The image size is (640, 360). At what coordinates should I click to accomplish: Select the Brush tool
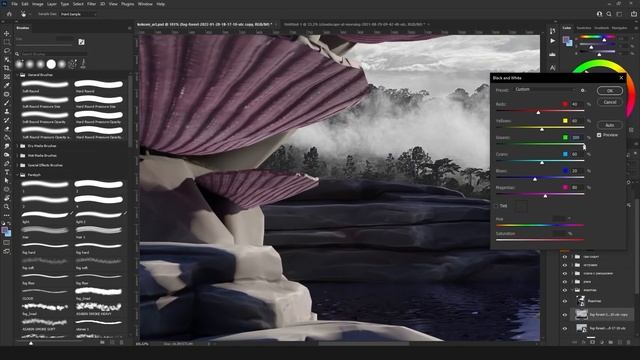[x=7, y=102]
